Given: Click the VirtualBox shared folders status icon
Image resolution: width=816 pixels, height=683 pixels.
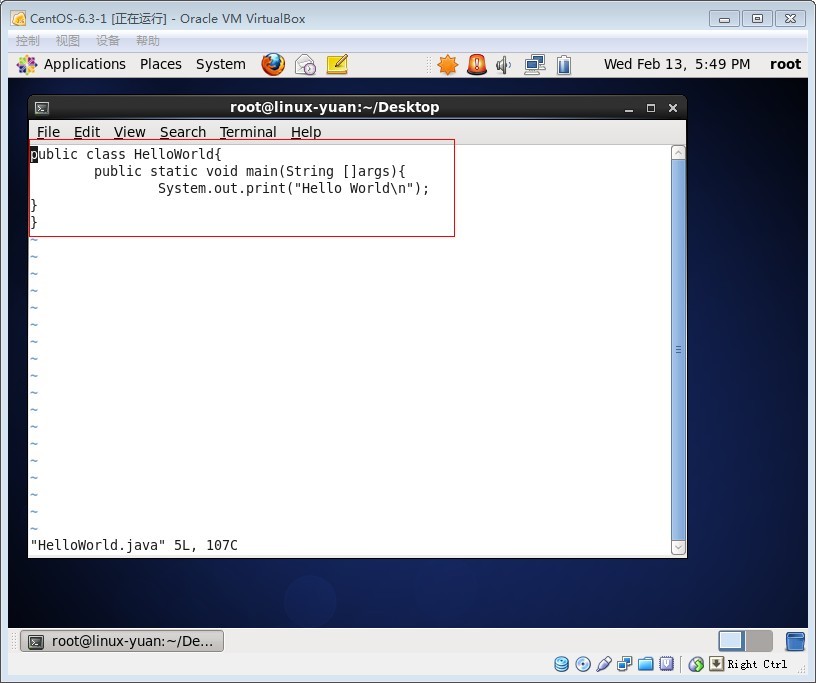Looking at the screenshot, I should pos(646,664).
